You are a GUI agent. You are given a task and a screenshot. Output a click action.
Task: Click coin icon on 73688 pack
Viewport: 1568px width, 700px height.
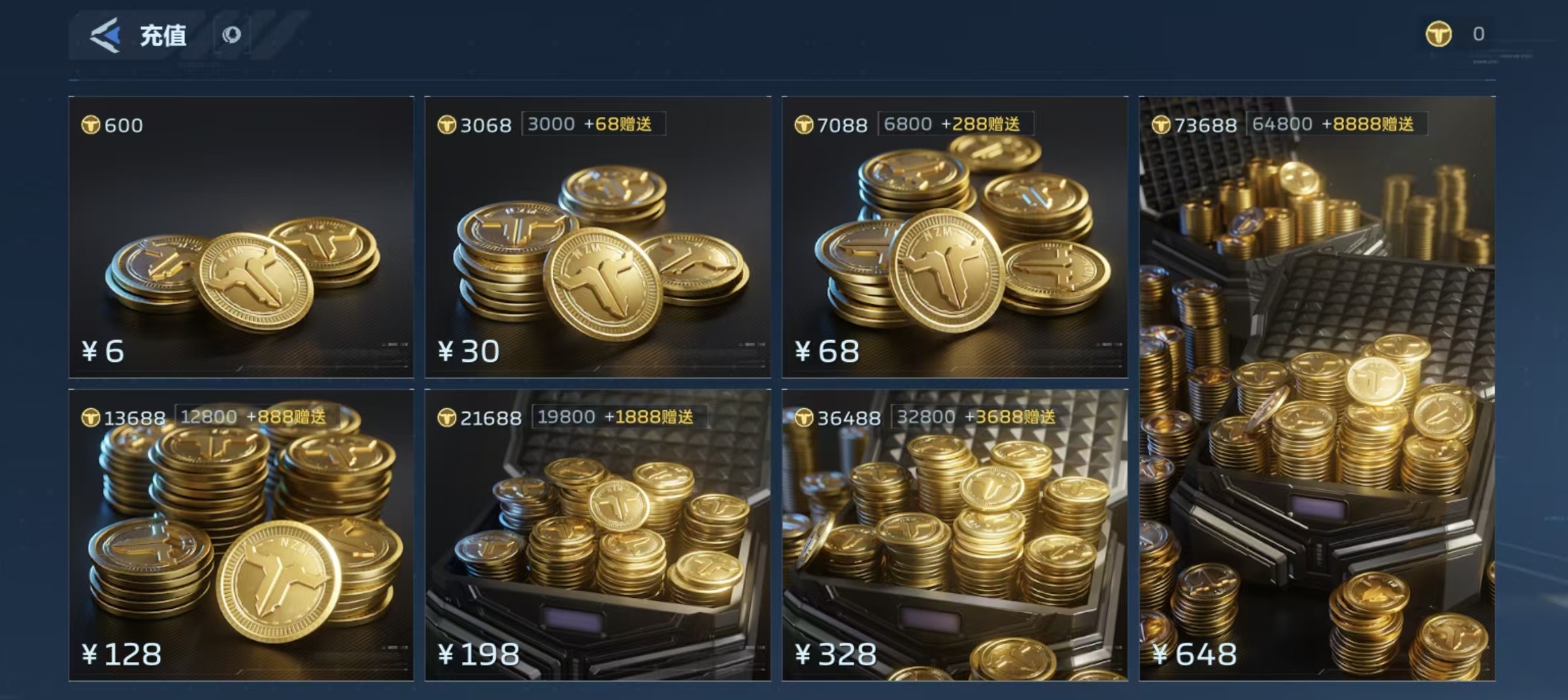pyautogui.click(x=1161, y=125)
